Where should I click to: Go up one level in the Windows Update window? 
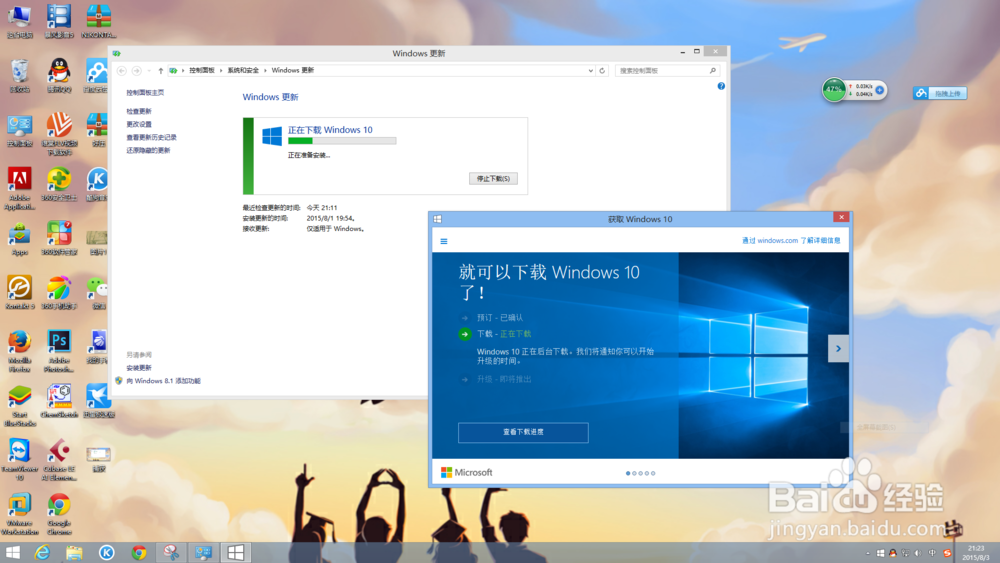tap(161, 71)
